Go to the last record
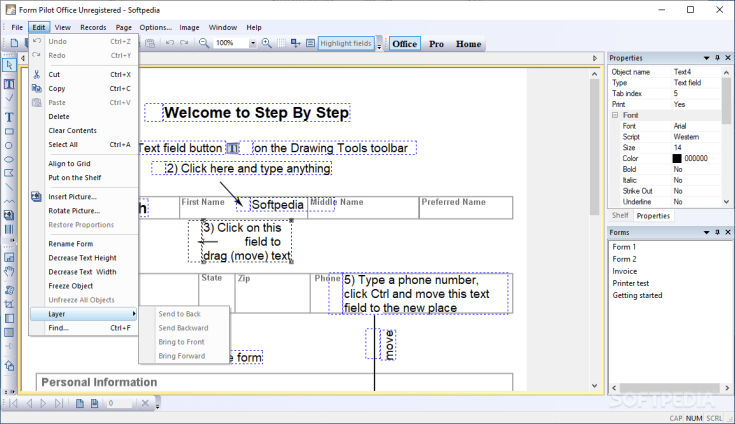The image size is (735, 424). 59,403
